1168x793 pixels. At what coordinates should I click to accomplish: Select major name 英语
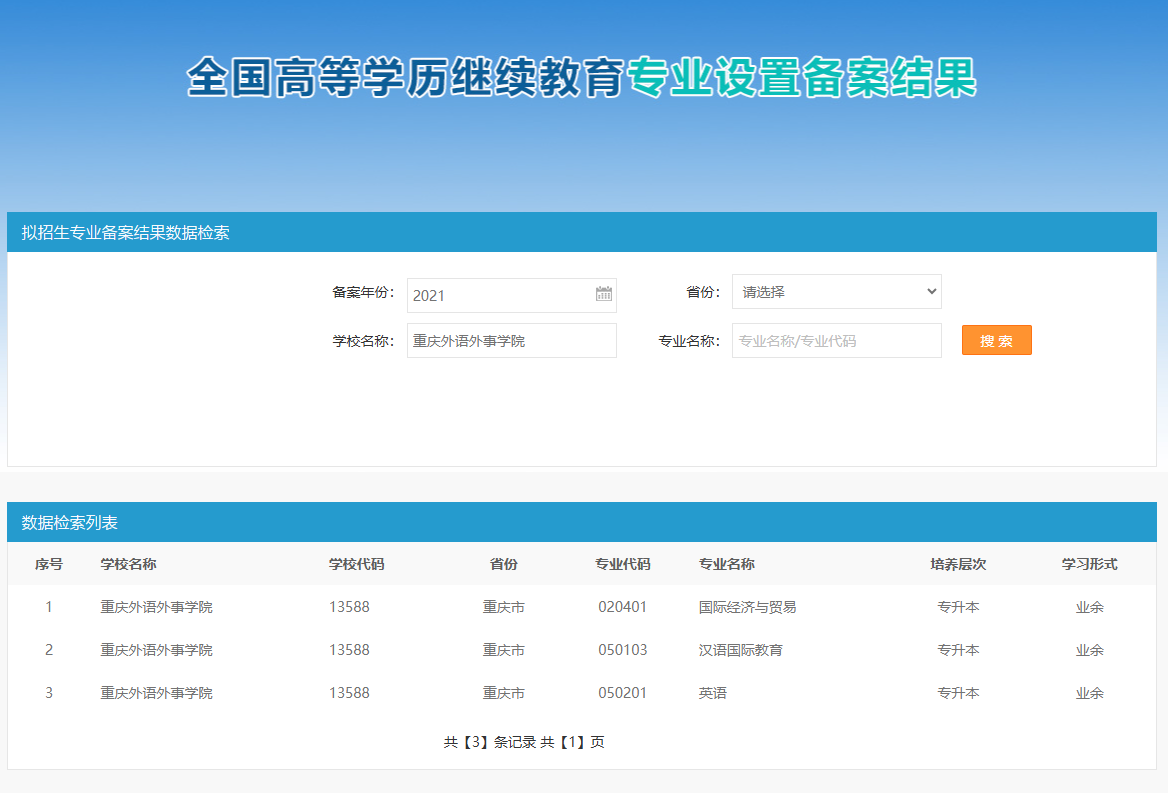point(712,693)
